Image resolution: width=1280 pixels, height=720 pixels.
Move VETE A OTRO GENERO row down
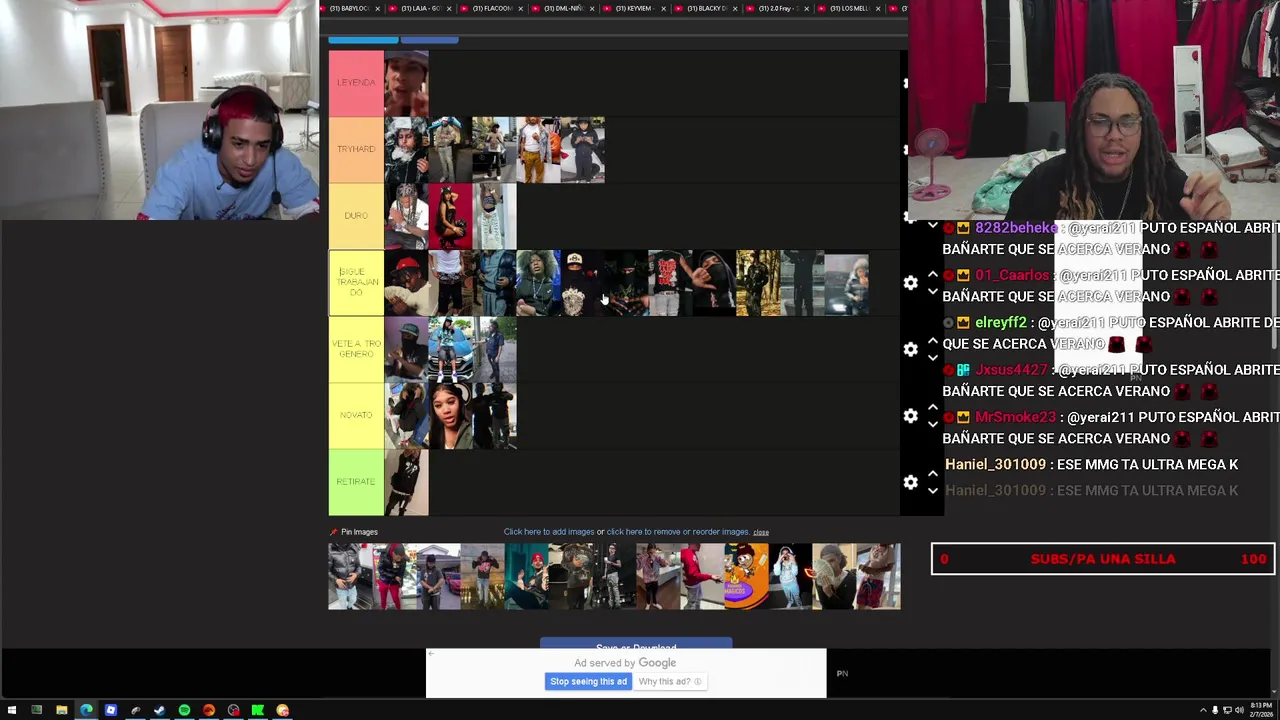pyautogui.click(x=933, y=358)
